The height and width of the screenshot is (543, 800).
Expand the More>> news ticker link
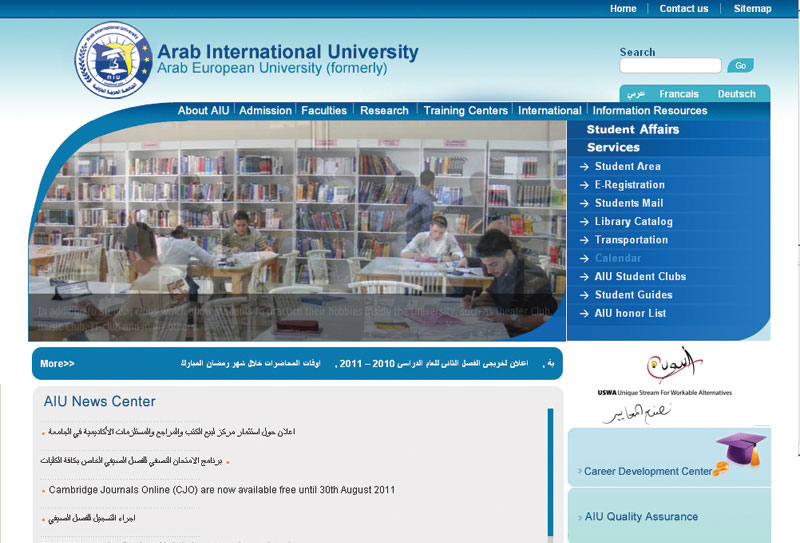pos(57,364)
